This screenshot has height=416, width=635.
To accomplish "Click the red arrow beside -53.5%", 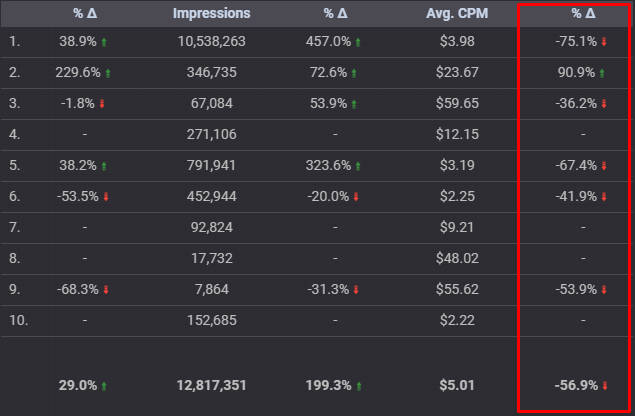I will click(105, 197).
